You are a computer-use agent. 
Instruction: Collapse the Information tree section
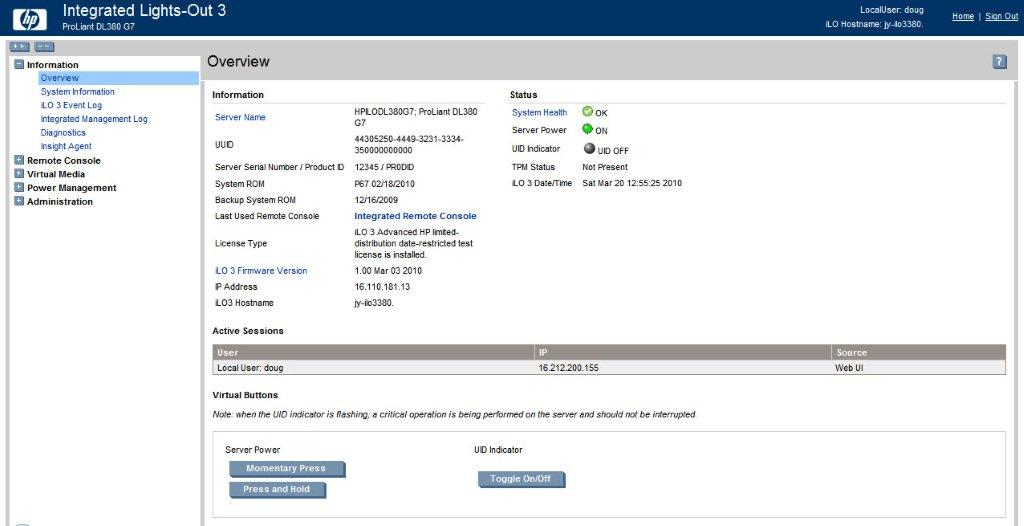(19, 65)
